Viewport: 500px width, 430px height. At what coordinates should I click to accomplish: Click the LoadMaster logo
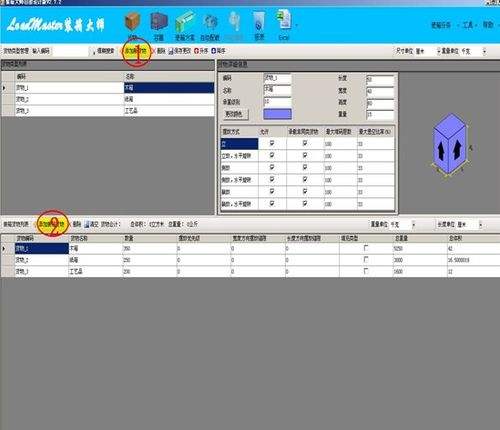[x=56, y=25]
